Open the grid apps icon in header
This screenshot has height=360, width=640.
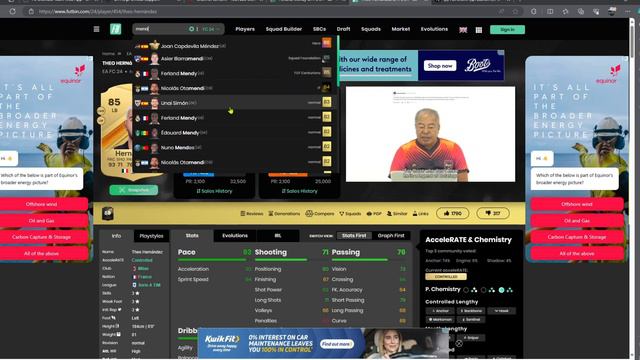[479, 30]
